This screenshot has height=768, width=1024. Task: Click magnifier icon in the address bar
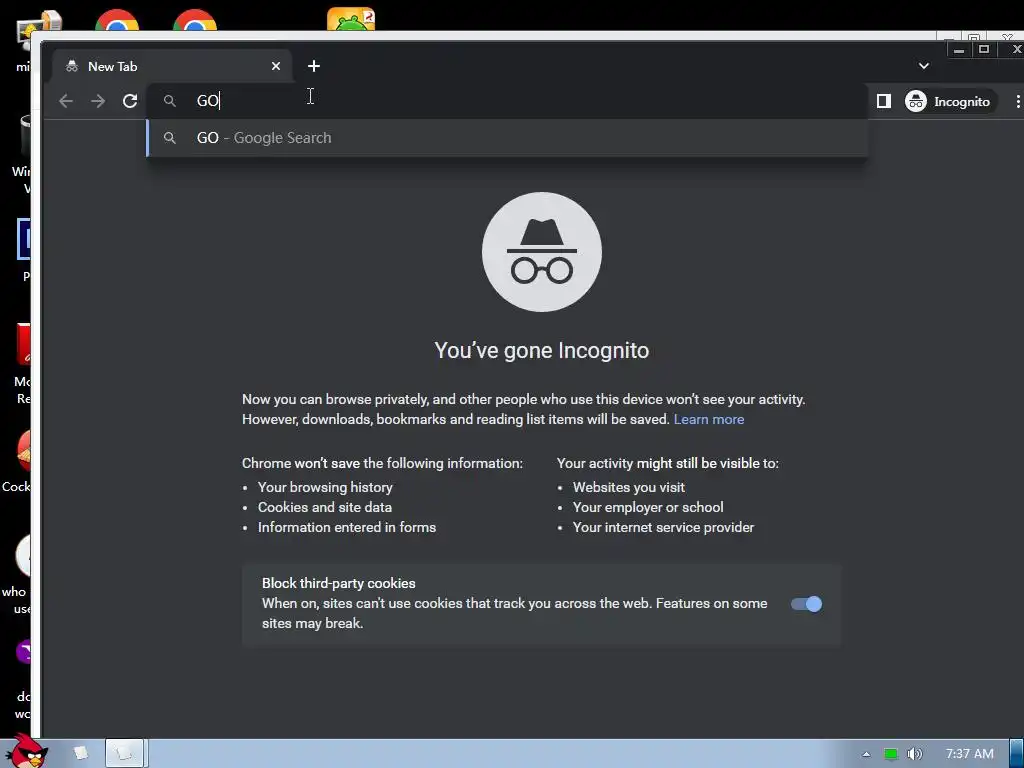(x=170, y=101)
